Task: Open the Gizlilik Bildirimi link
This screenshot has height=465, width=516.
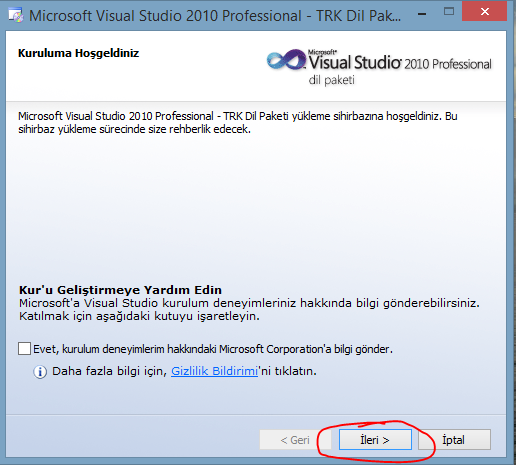Action: [214, 371]
